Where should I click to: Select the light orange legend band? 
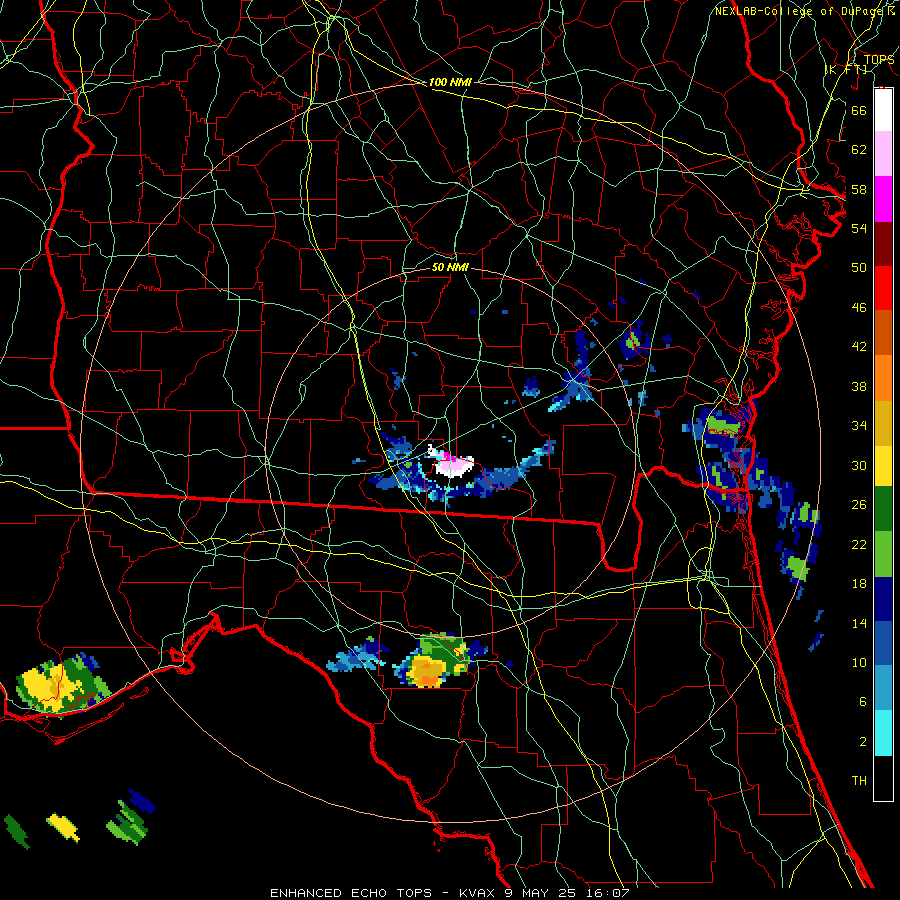point(883,378)
